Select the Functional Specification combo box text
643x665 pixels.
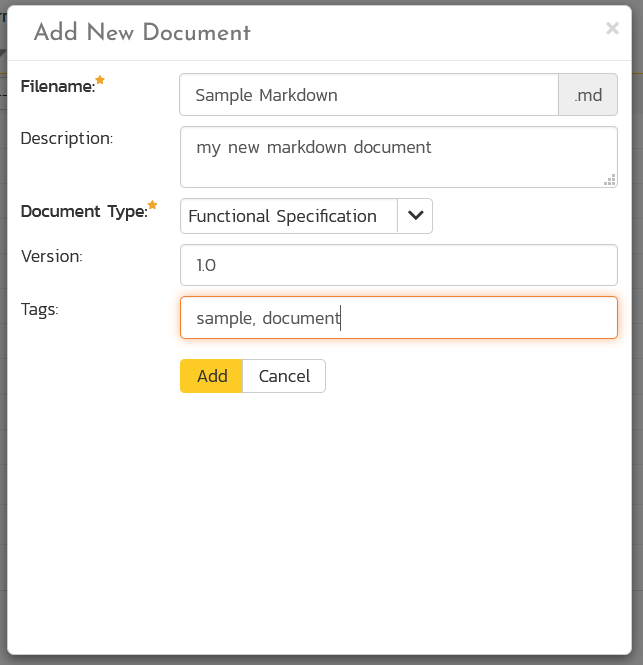289,216
